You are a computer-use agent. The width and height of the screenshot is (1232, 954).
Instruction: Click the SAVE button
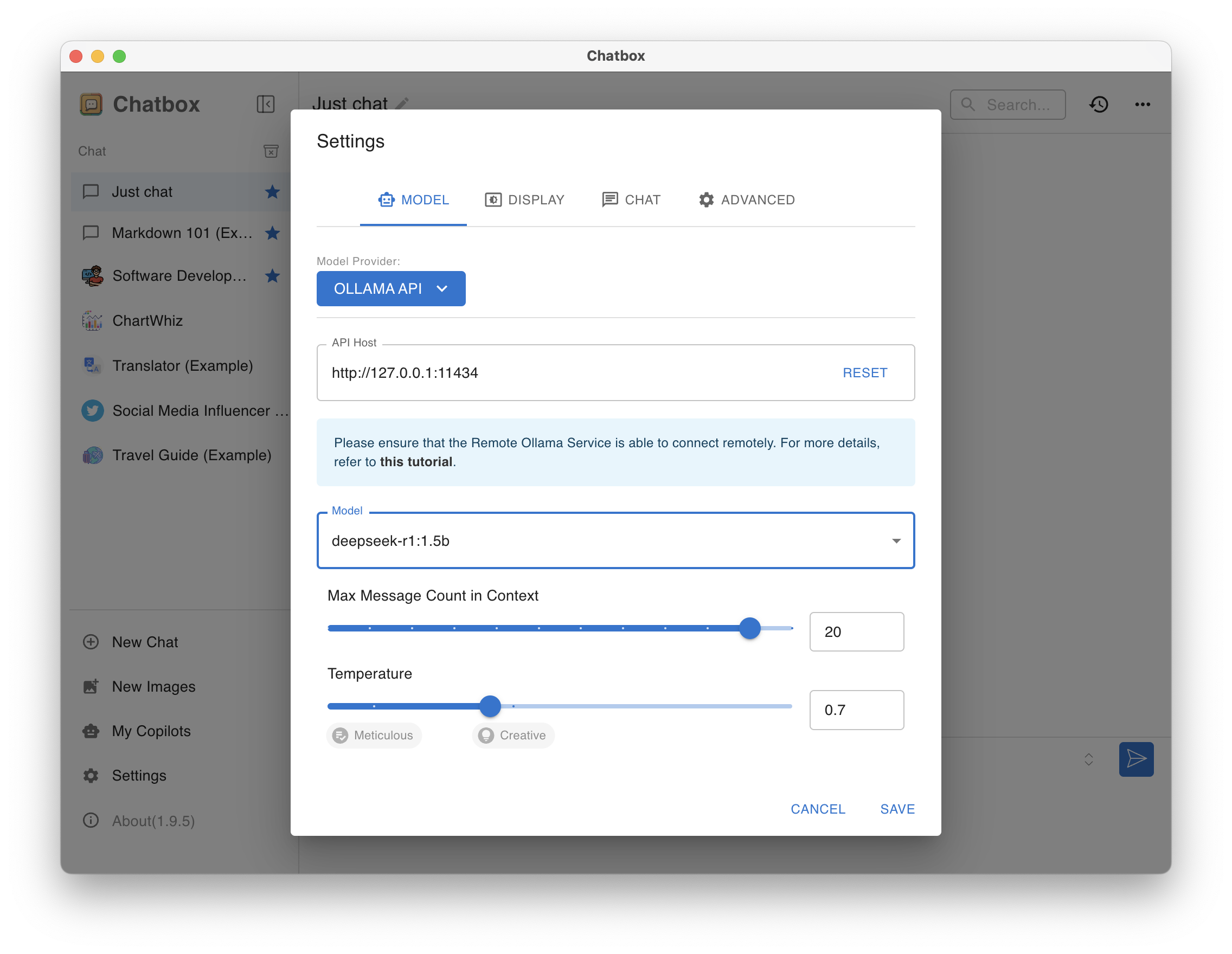[897, 809]
